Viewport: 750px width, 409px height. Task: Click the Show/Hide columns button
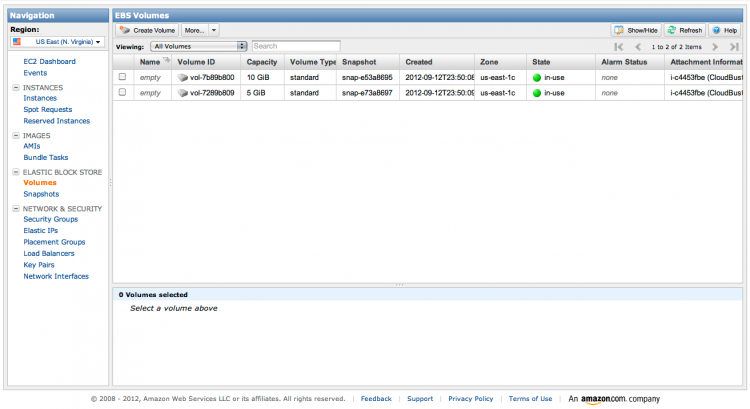click(x=636, y=30)
